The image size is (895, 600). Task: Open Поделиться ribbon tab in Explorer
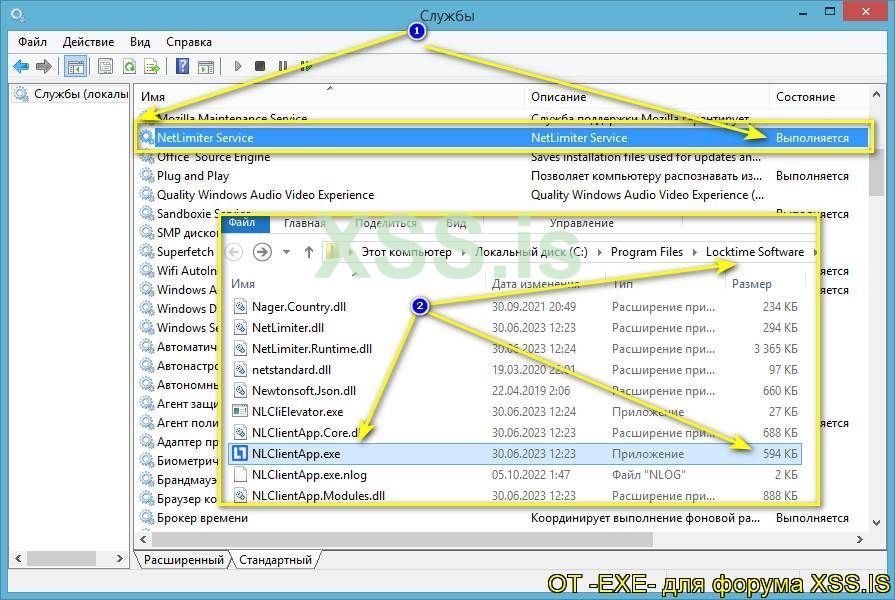(386, 223)
